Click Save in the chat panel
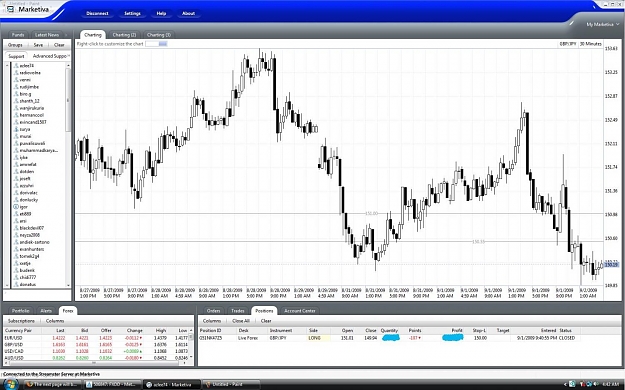The image size is (625, 390). [x=38, y=45]
